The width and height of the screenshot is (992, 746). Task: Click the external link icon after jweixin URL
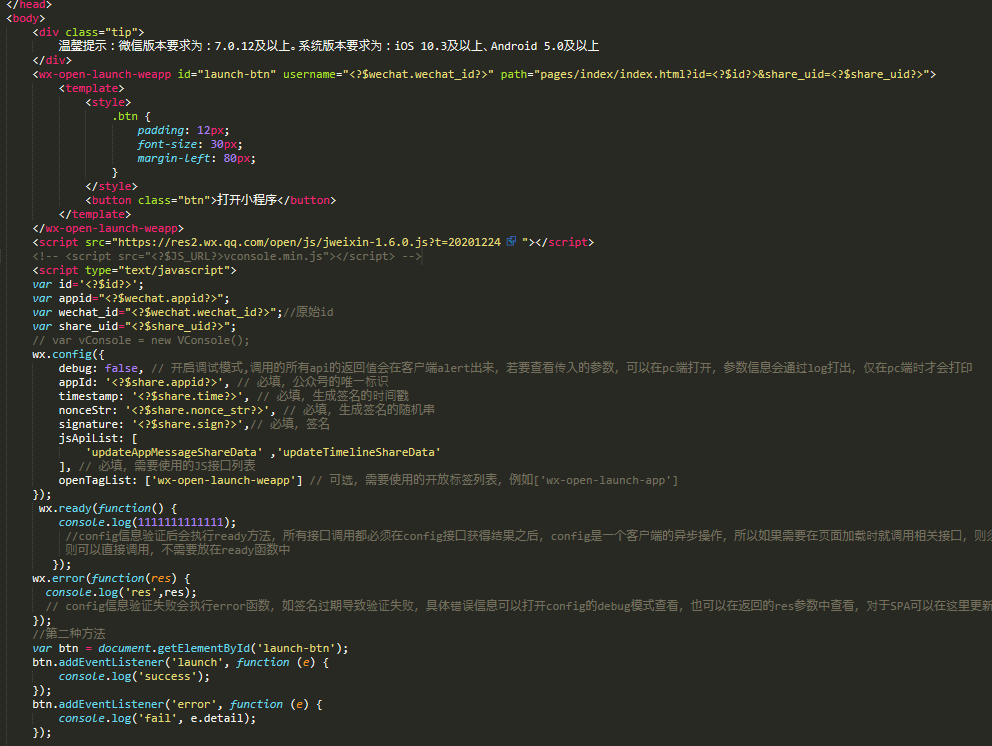click(x=511, y=241)
